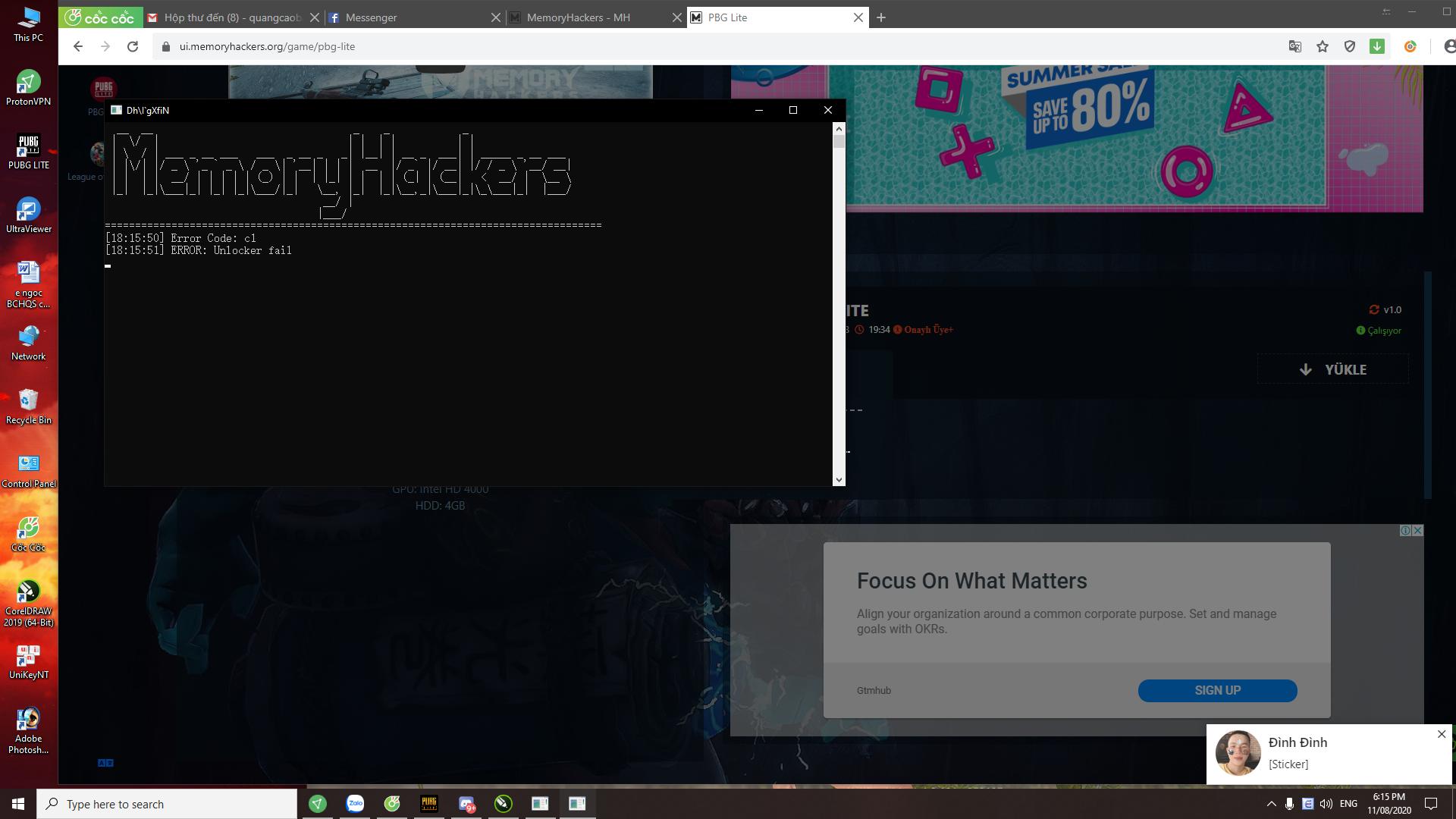Select UniKeyNT desktop shortcut

click(x=28, y=661)
